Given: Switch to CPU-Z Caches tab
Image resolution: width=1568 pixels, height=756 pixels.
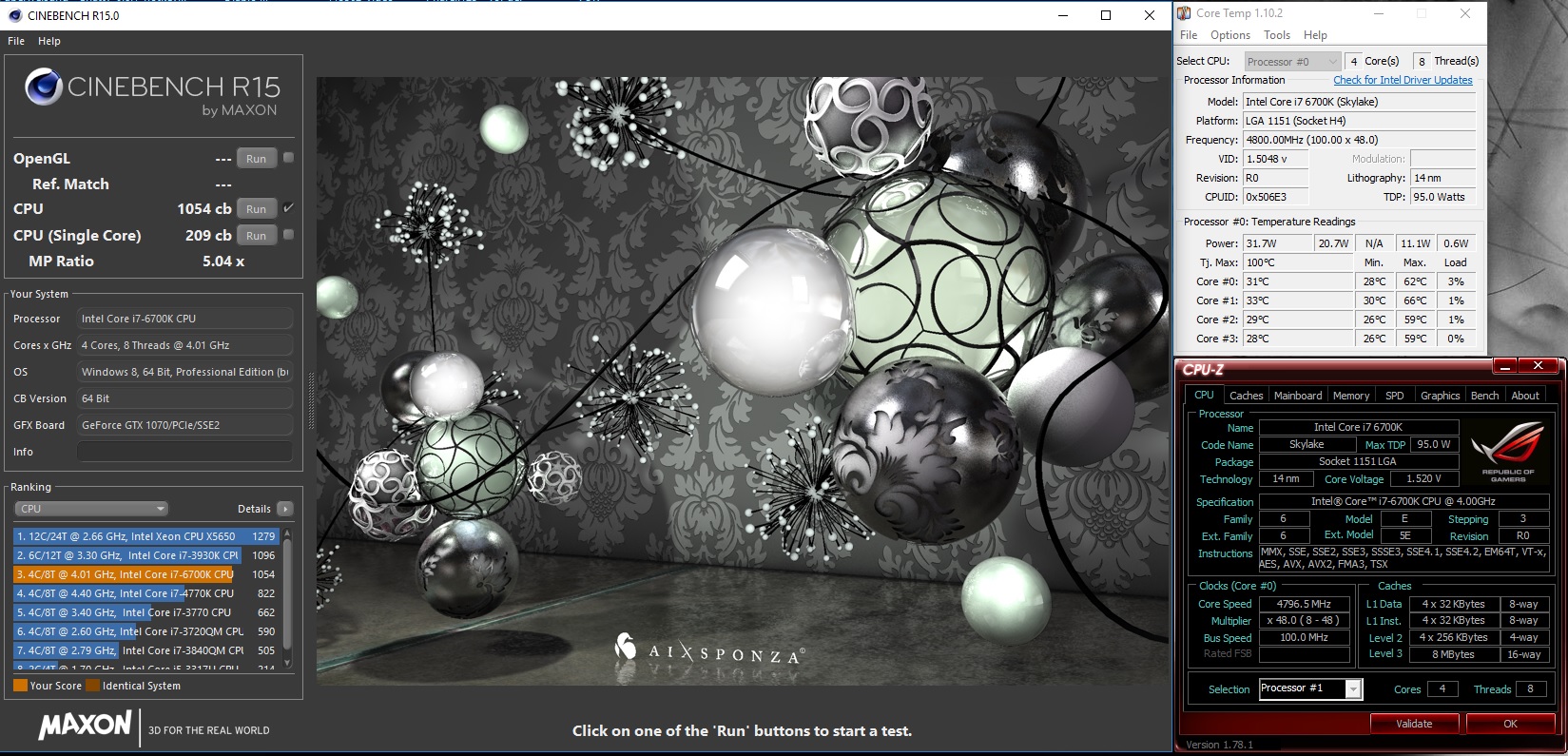Looking at the screenshot, I should tap(1246, 396).
